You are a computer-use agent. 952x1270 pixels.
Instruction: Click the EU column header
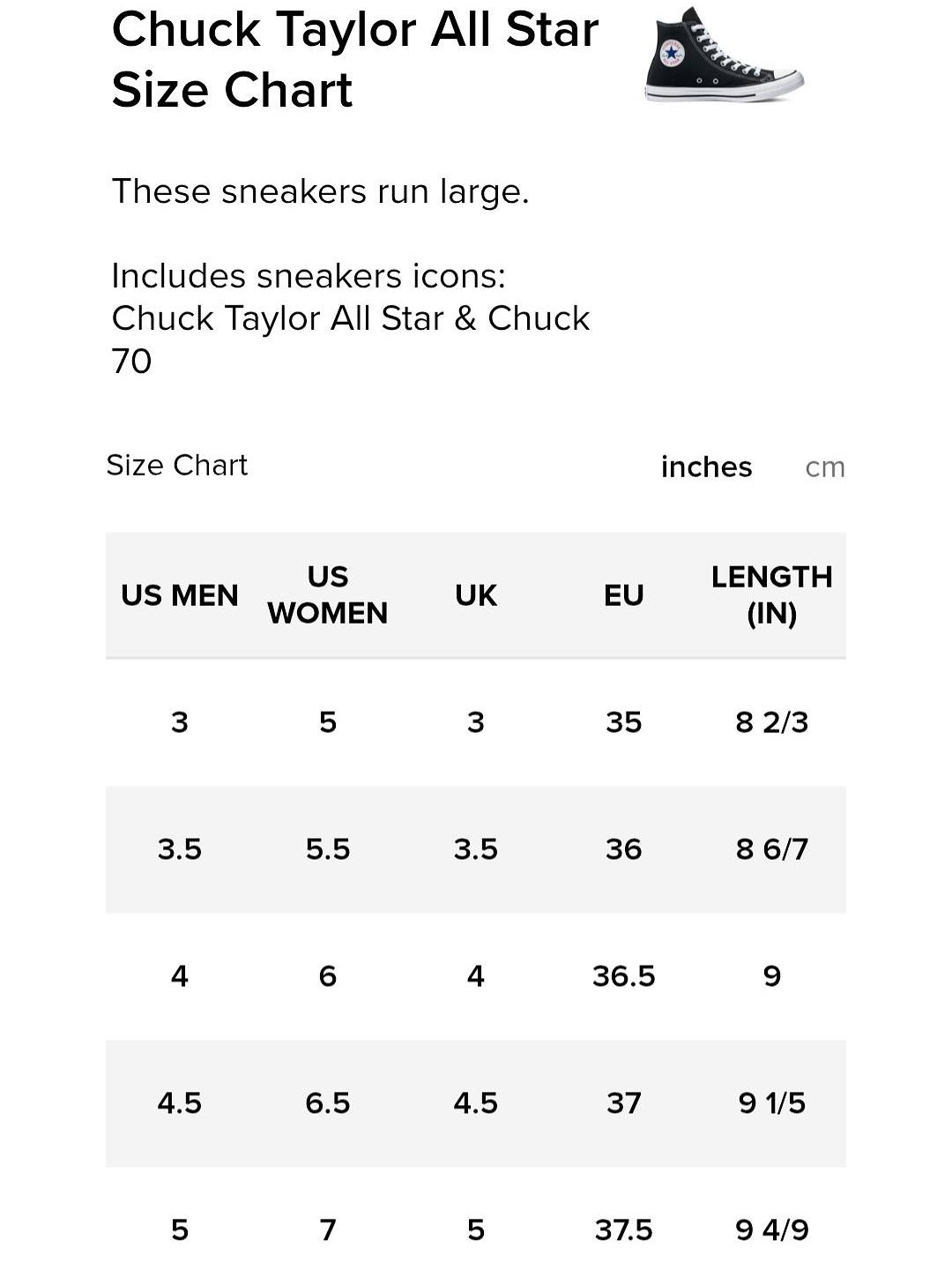coord(624,595)
